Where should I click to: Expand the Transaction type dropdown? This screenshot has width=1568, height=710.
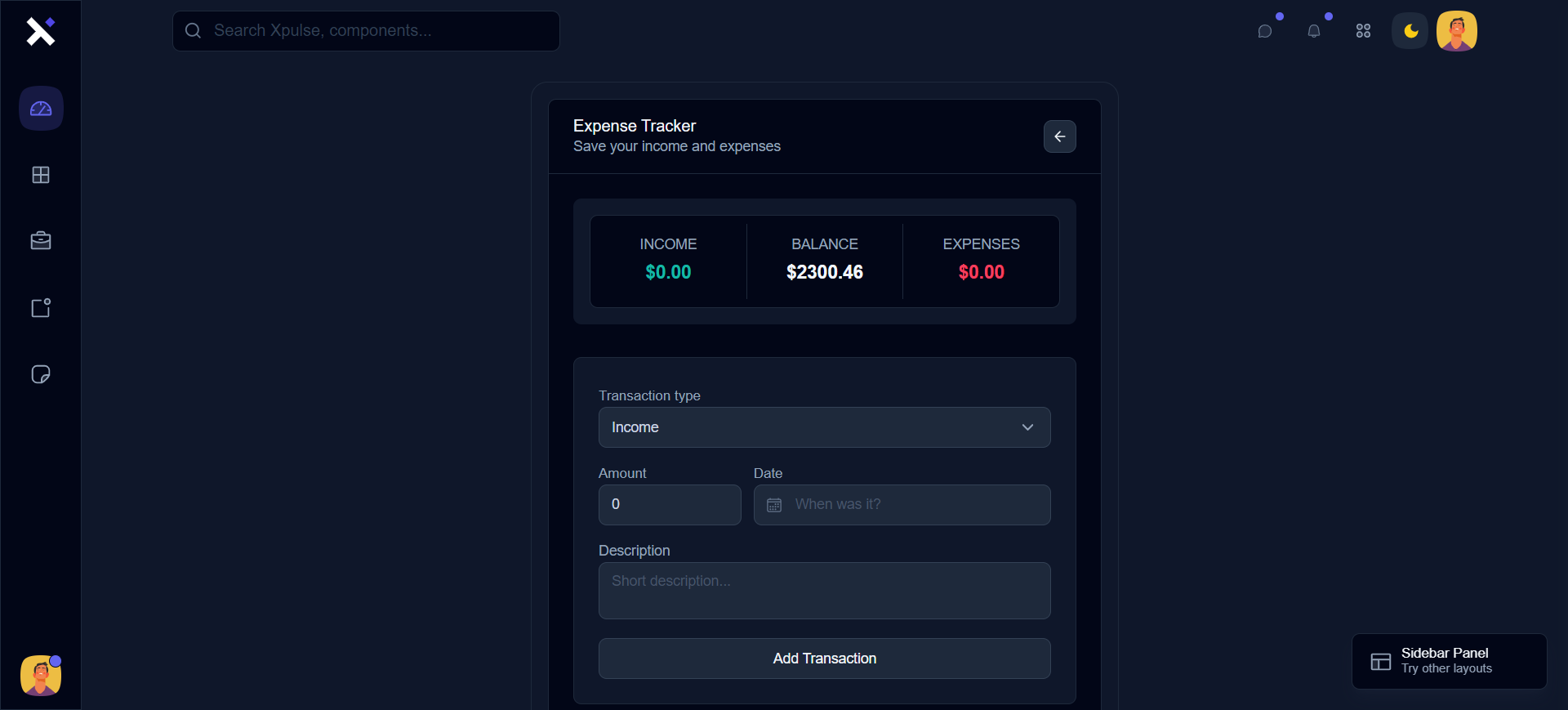pyautogui.click(x=823, y=427)
